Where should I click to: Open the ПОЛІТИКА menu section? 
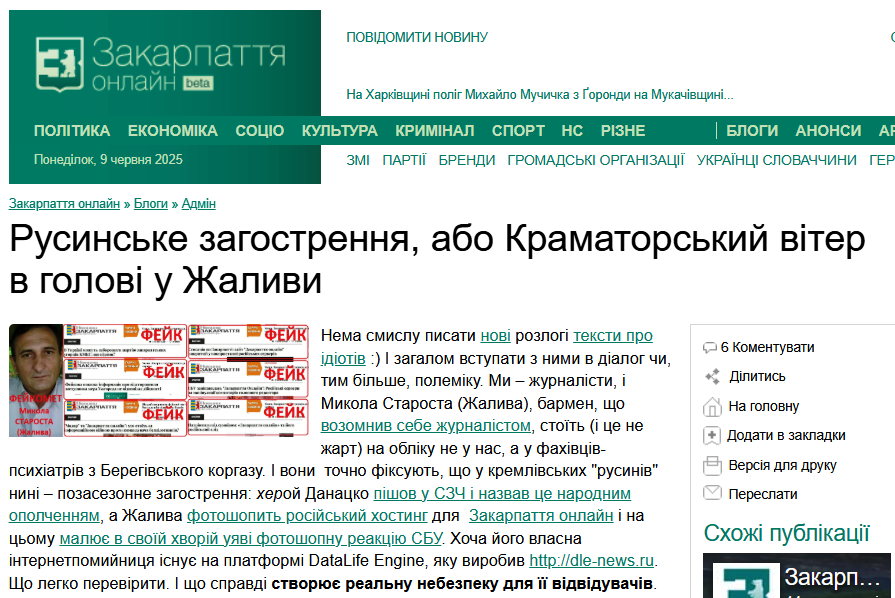point(72,131)
